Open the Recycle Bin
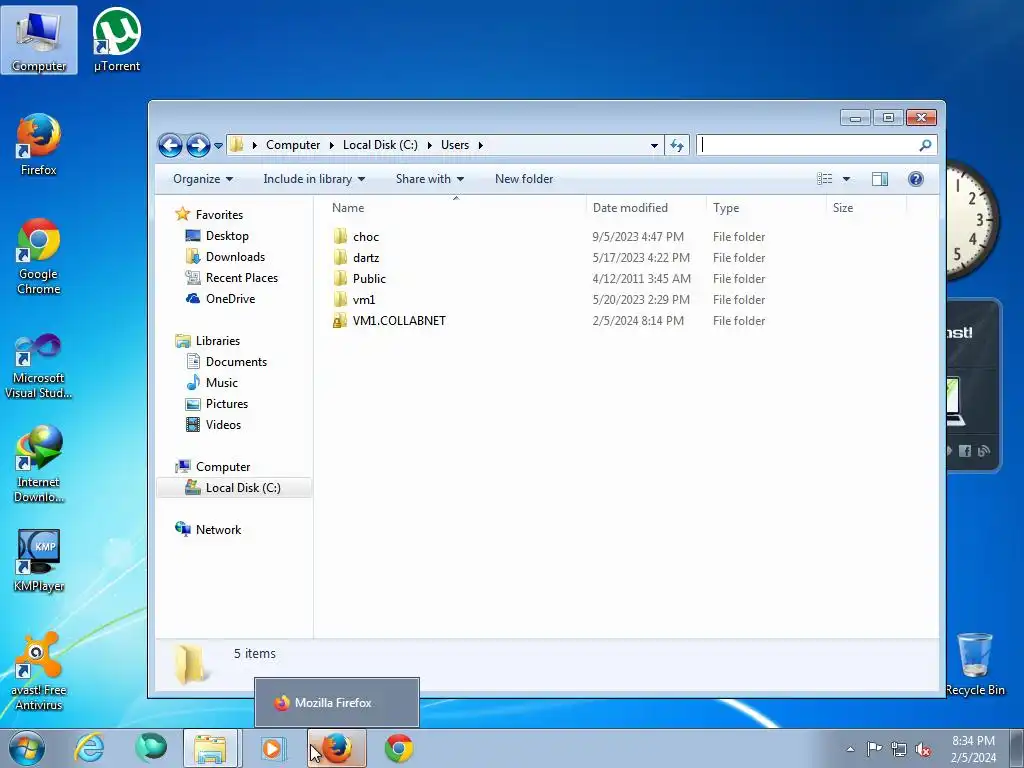The width and height of the screenshot is (1024, 768). (x=975, y=664)
